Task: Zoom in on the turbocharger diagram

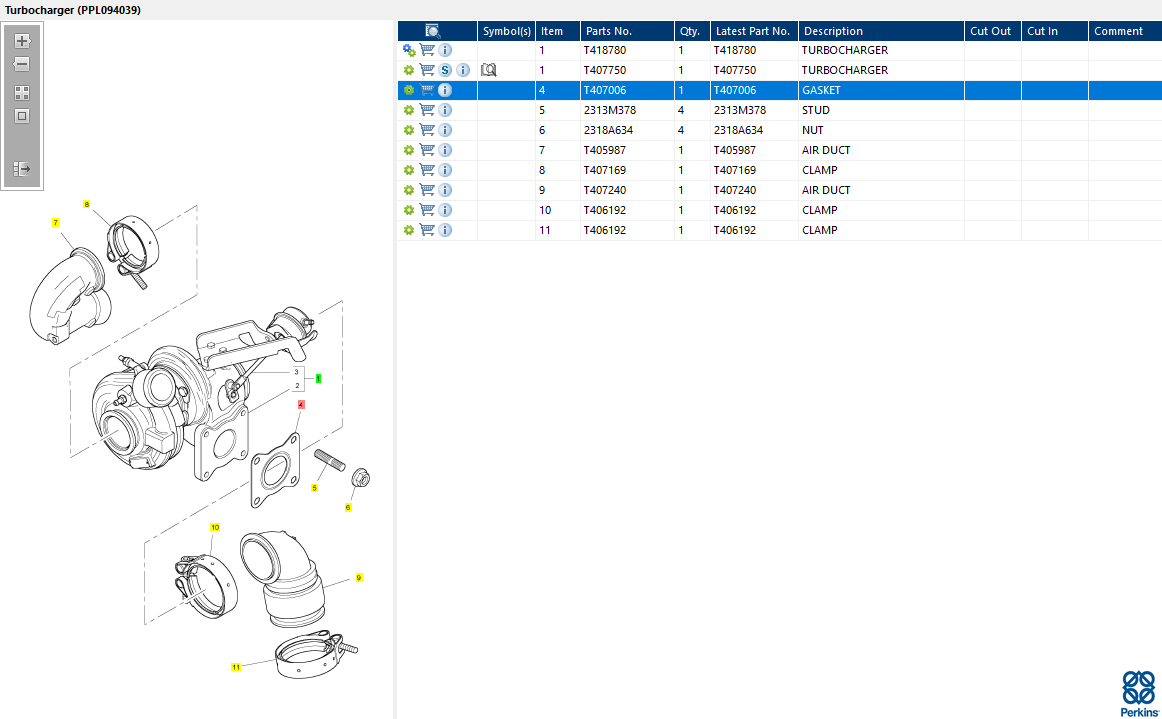Action: 22,41
